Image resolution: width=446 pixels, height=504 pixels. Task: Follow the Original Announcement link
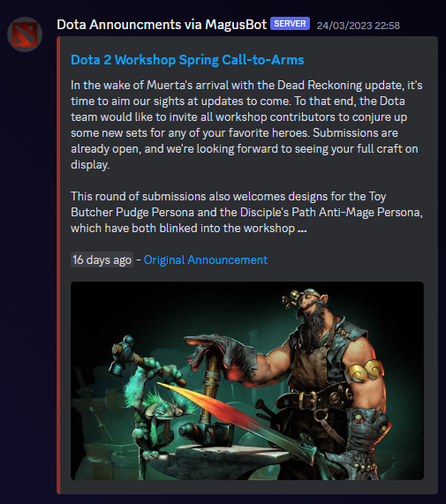pos(205,260)
